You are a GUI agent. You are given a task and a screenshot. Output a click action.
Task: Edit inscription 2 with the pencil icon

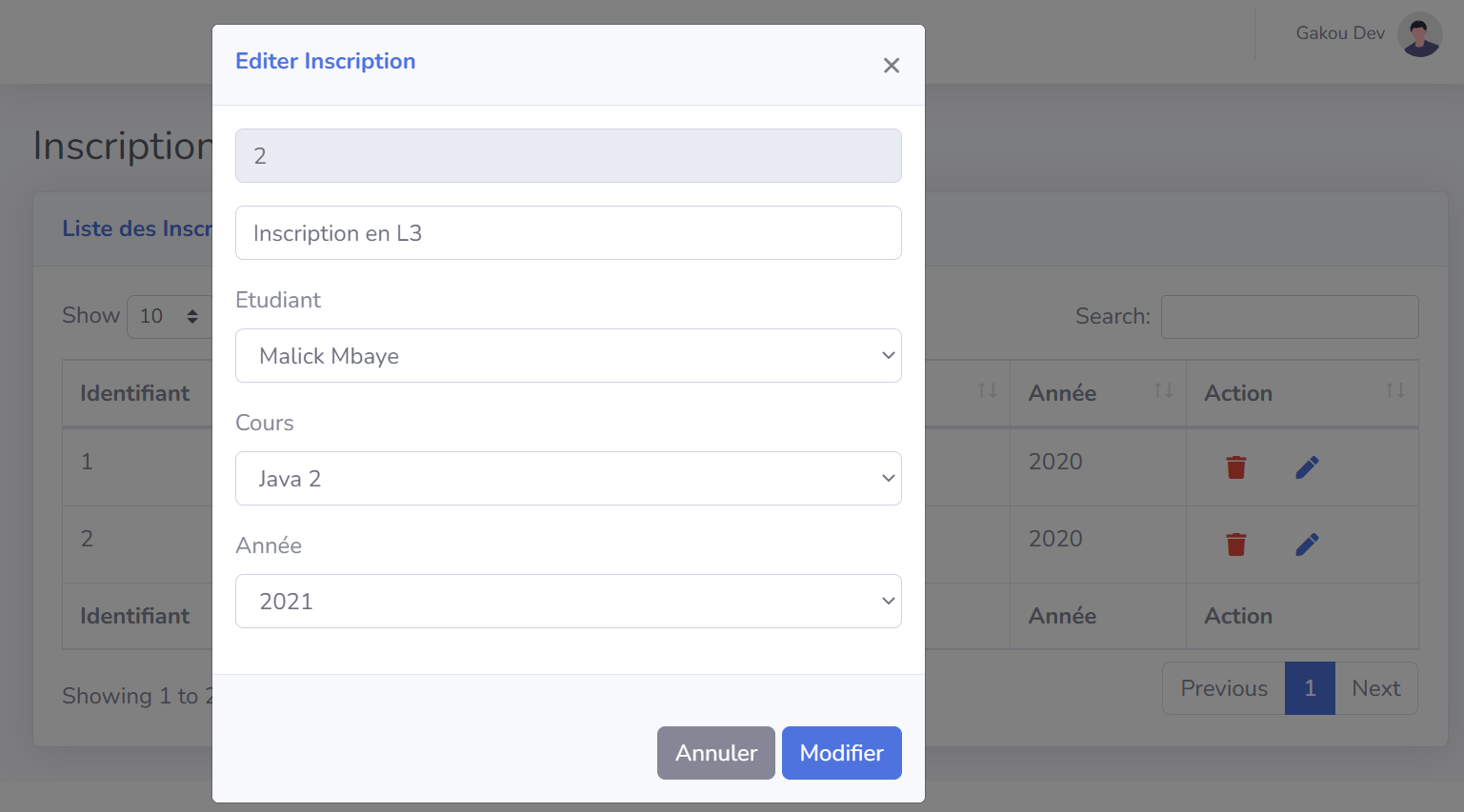pyautogui.click(x=1307, y=544)
